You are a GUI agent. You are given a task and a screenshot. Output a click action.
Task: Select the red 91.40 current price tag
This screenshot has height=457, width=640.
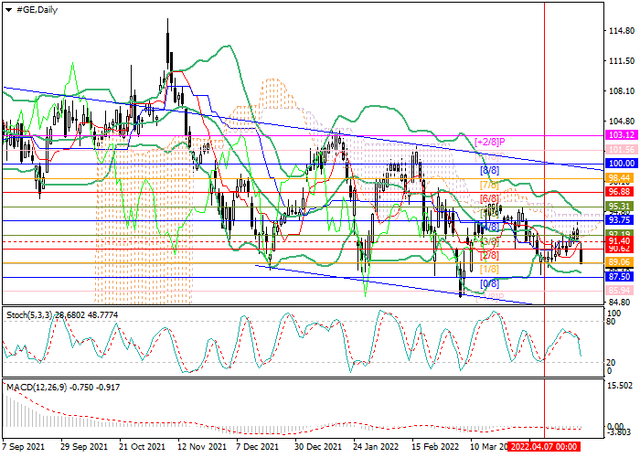620,241
